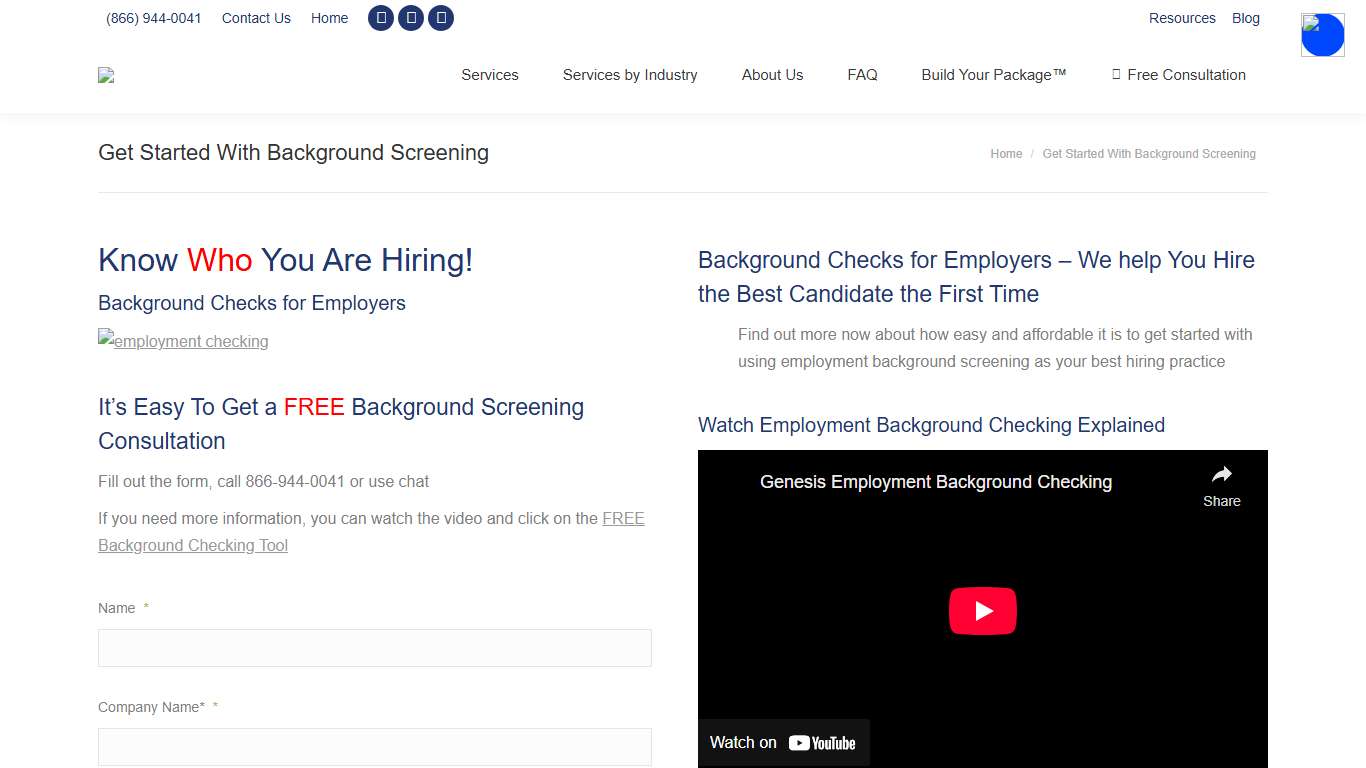The width and height of the screenshot is (1366, 768).
Task: Open the Services dropdown menu
Action: [489, 75]
